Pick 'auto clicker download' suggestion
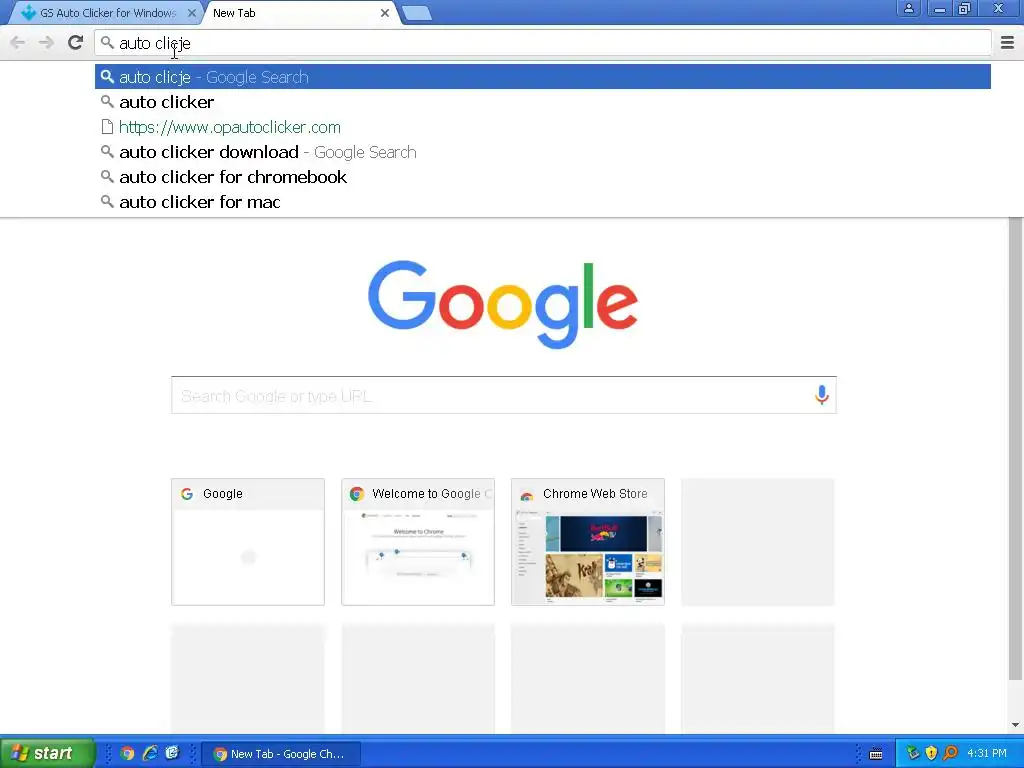The image size is (1024, 768). [543, 152]
